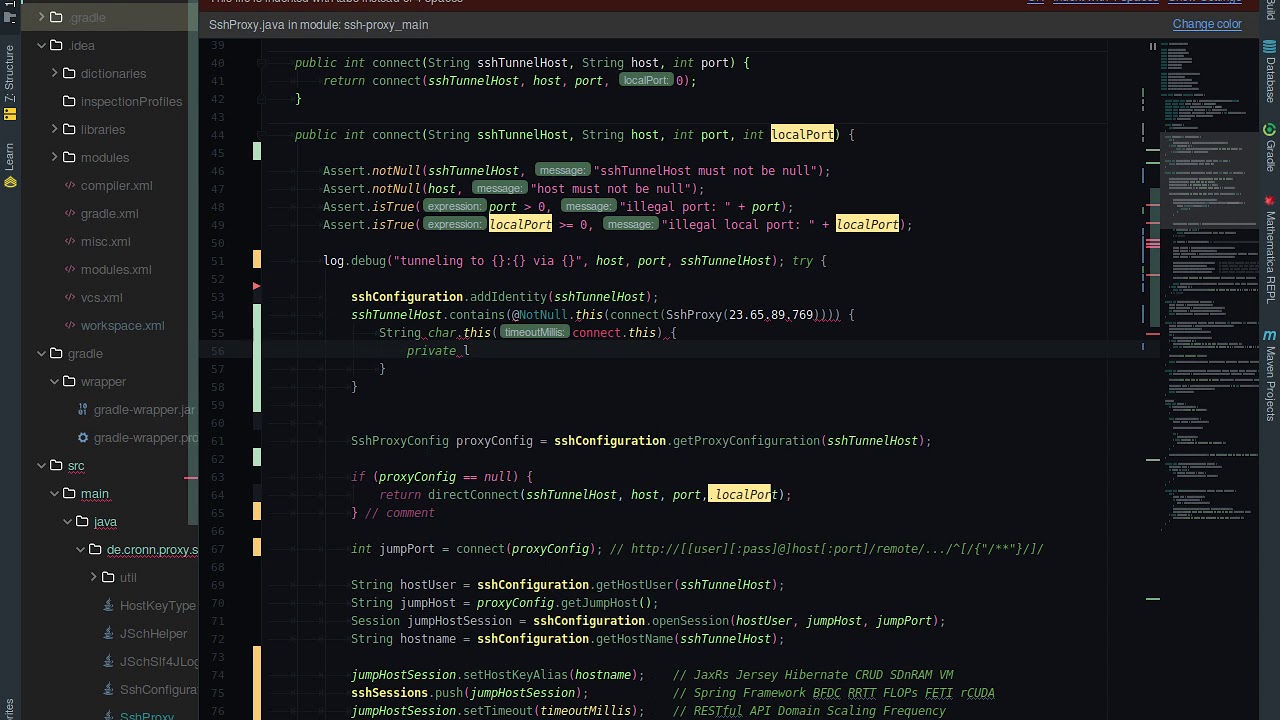
Task: Expand the util package chevron
Action: 94,577
